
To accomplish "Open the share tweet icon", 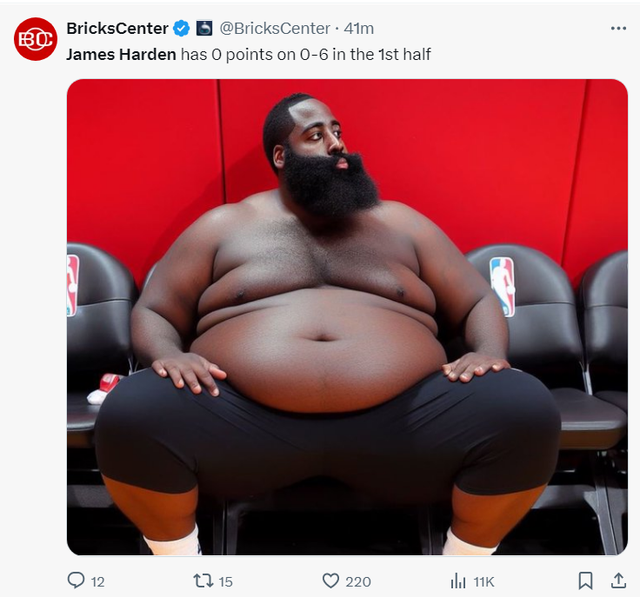I will (x=618, y=580).
